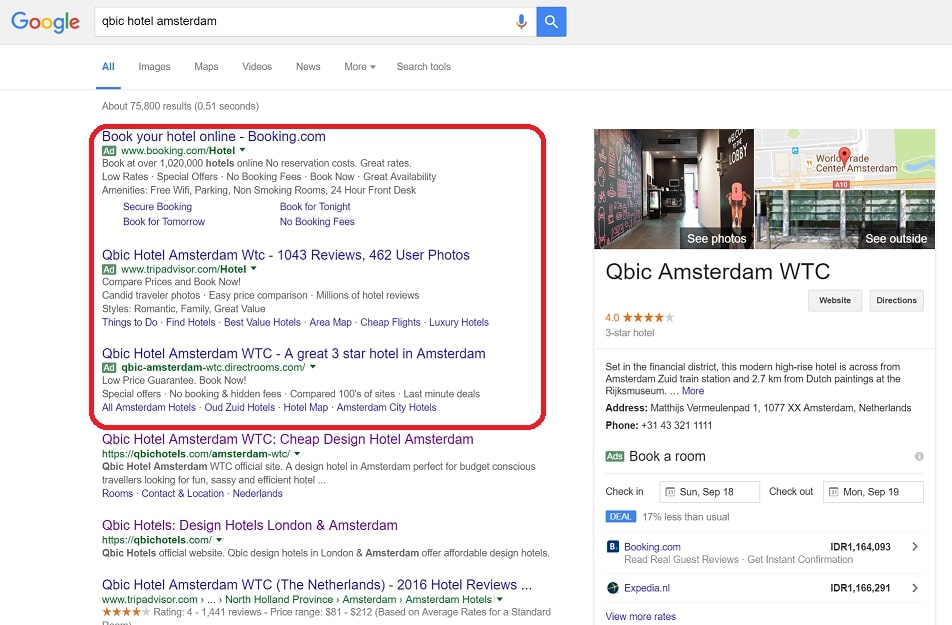The width and height of the screenshot is (952, 625).
Task: Click the Directions button
Action: (x=896, y=300)
